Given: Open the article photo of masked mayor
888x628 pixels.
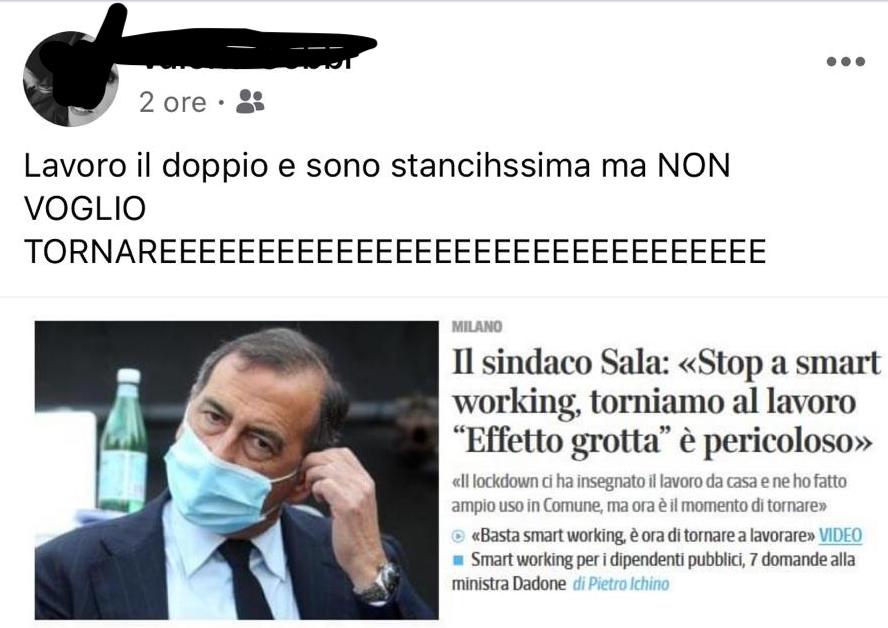Looking at the screenshot, I should (236, 470).
